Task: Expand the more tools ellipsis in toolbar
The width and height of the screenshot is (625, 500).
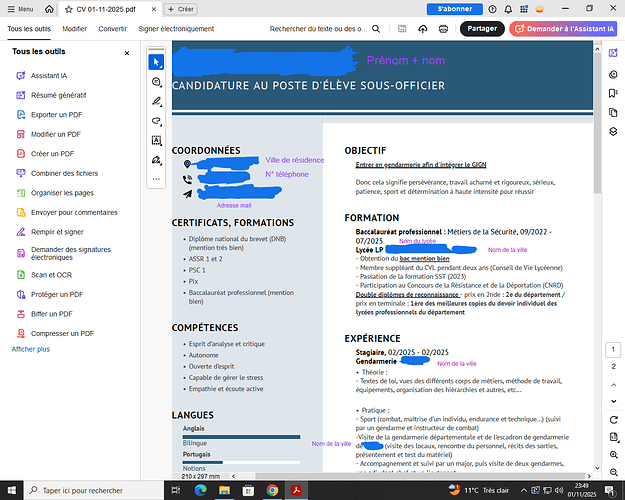Action: (156, 180)
